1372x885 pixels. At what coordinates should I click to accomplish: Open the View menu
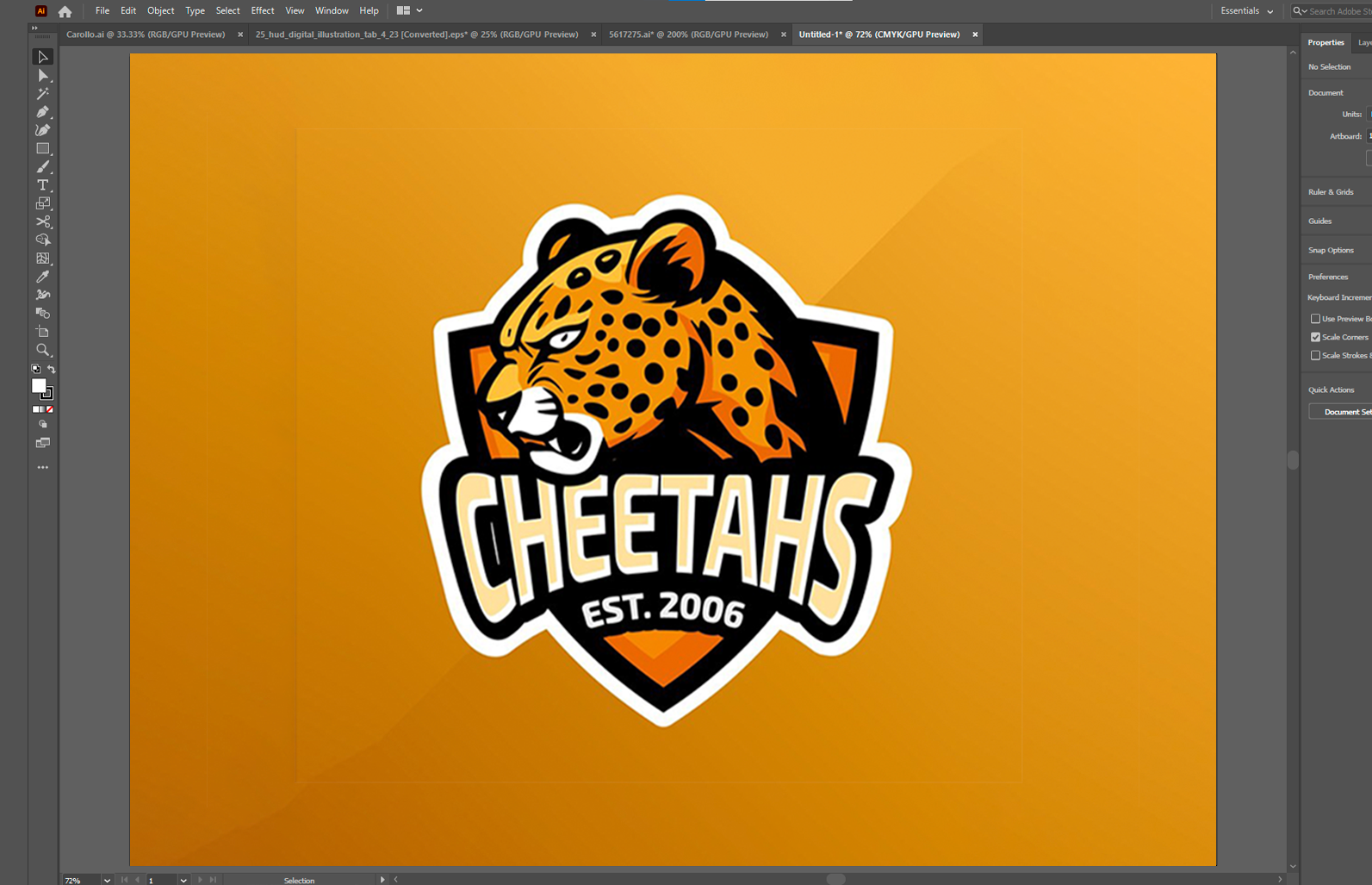point(295,11)
